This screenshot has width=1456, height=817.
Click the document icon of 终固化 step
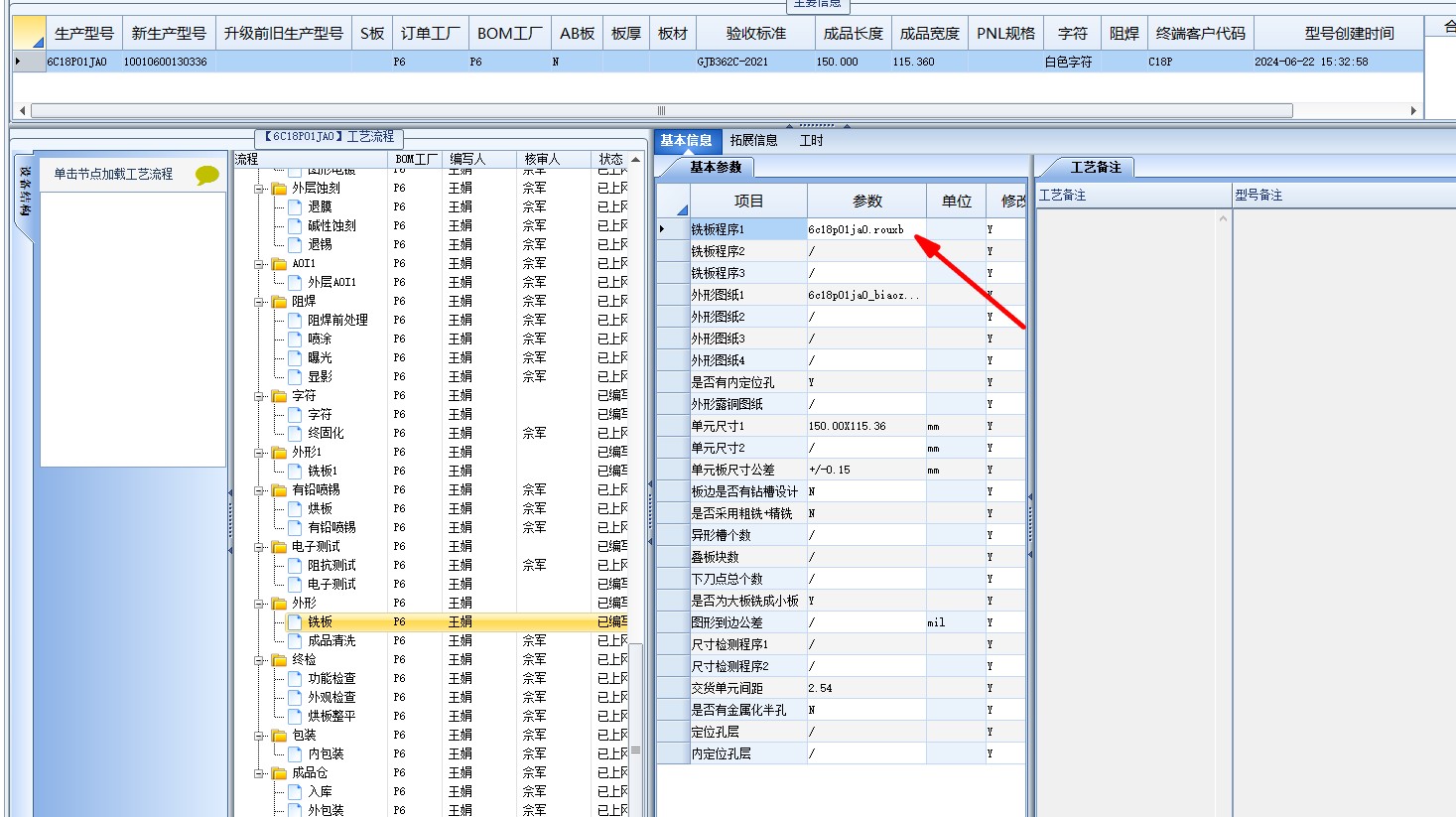pos(295,433)
